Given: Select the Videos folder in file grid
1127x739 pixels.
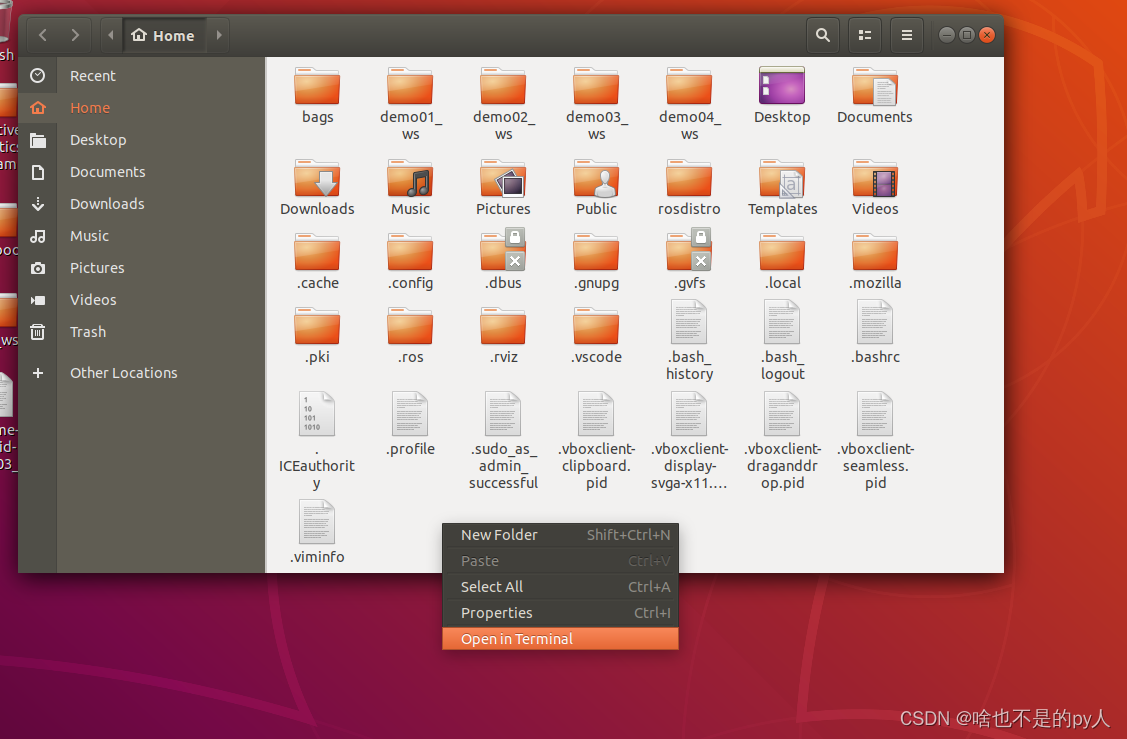Looking at the screenshot, I should click(x=875, y=188).
